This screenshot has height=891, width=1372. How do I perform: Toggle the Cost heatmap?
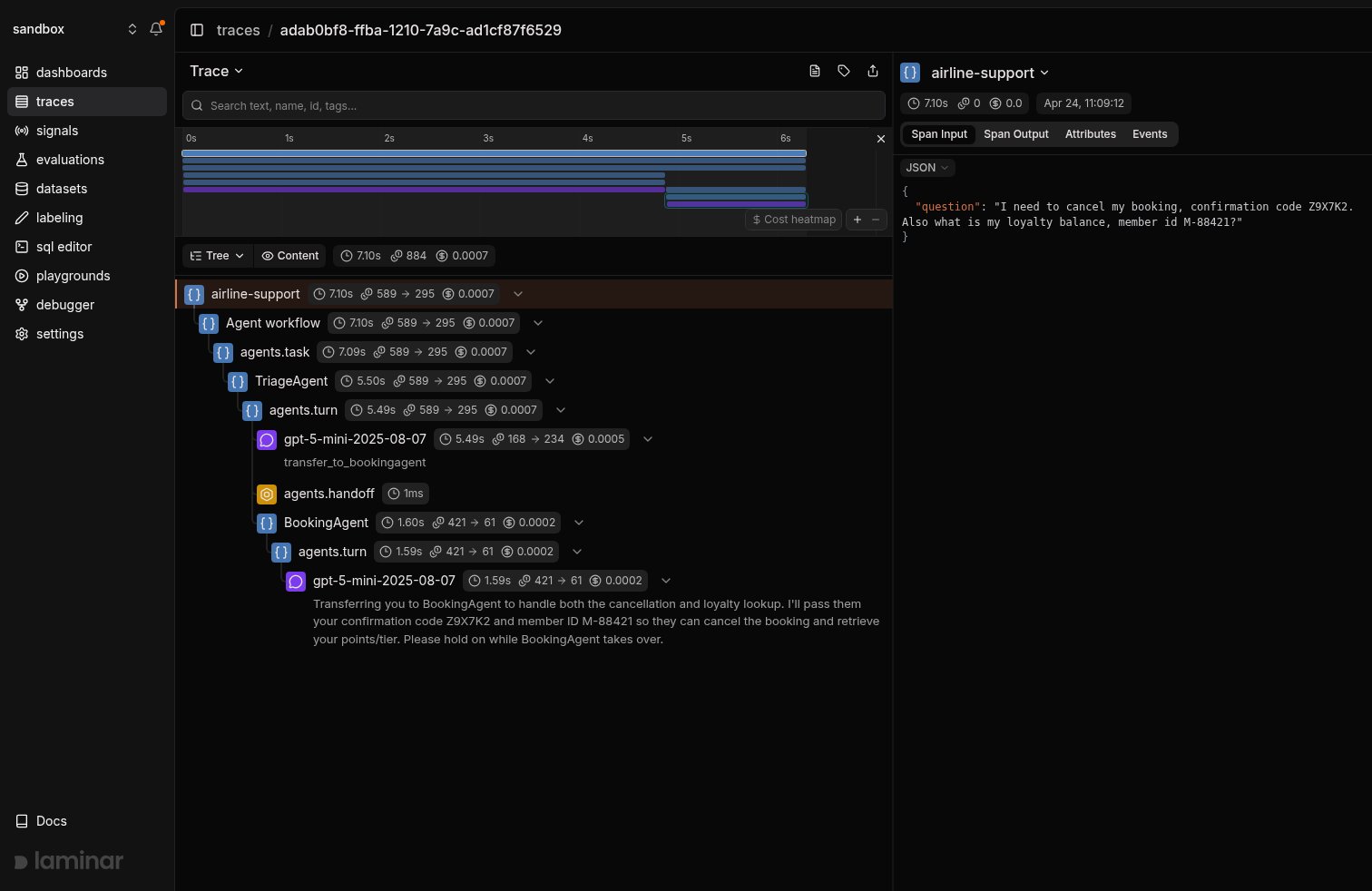click(x=794, y=220)
